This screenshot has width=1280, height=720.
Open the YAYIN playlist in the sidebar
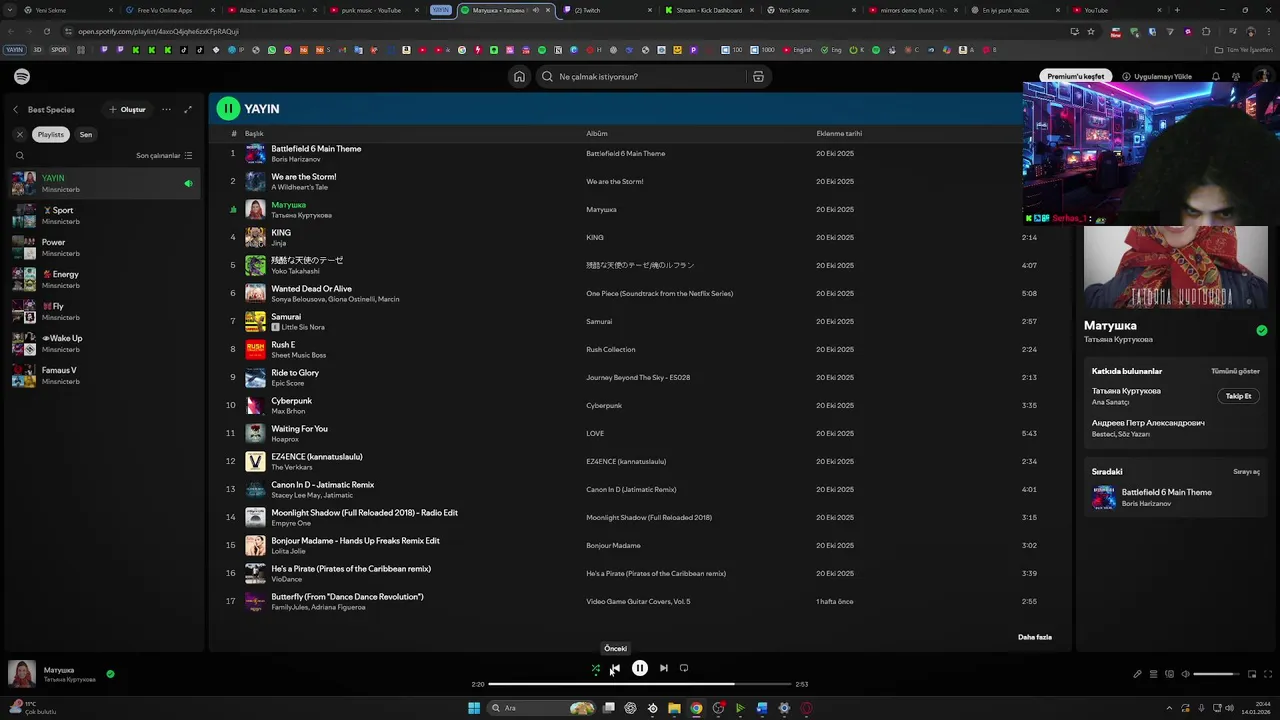pyautogui.click(x=102, y=183)
